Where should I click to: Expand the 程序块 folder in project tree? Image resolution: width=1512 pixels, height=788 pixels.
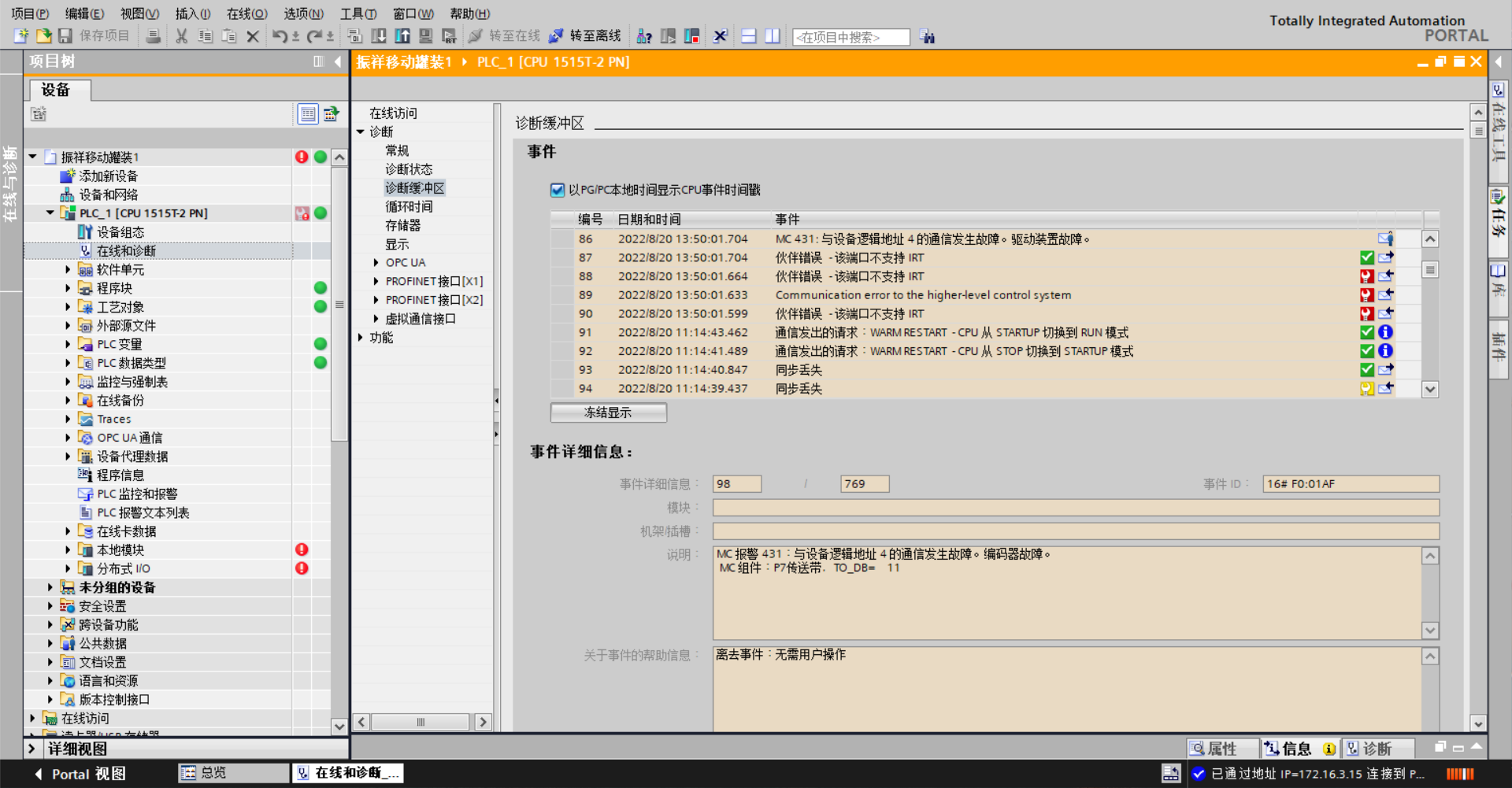pos(68,288)
